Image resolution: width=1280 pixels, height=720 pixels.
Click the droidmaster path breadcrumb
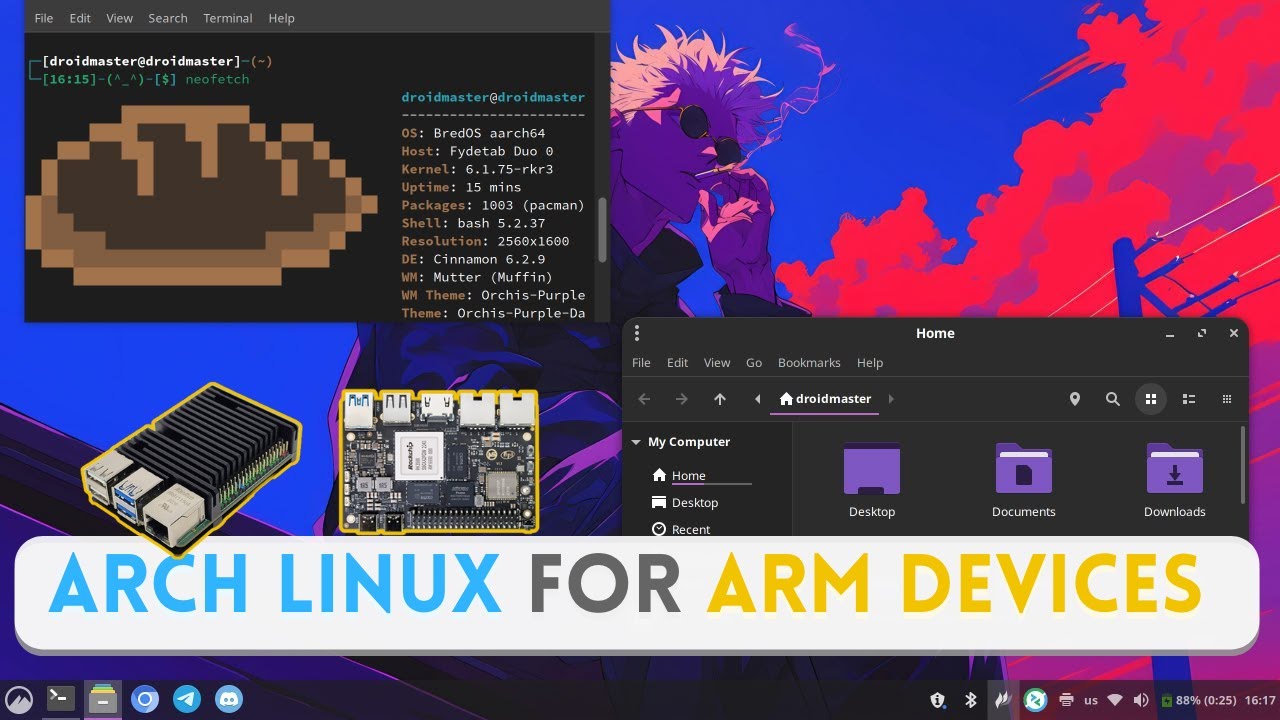pos(825,399)
